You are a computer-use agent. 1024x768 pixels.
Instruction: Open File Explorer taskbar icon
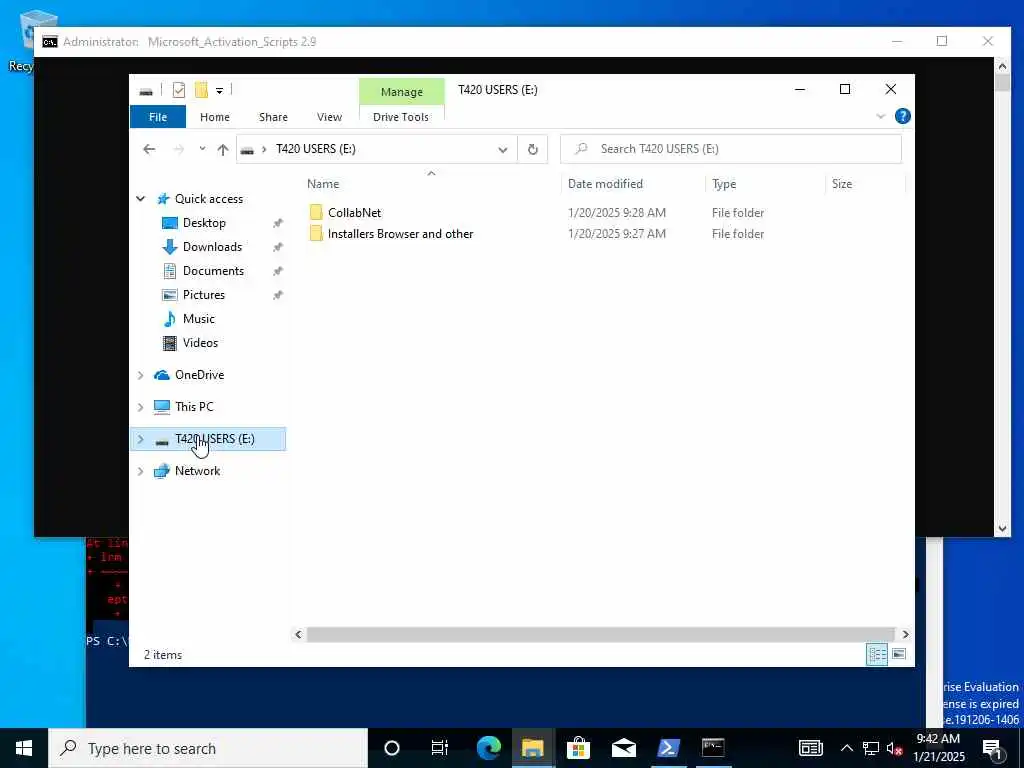coord(533,748)
